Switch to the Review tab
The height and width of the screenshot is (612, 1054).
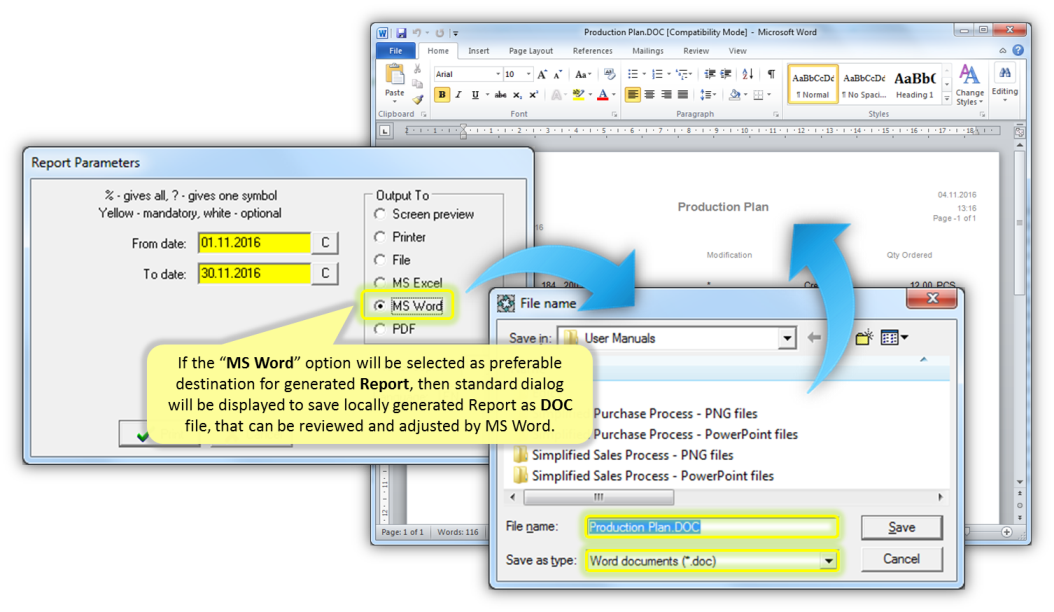[696, 50]
